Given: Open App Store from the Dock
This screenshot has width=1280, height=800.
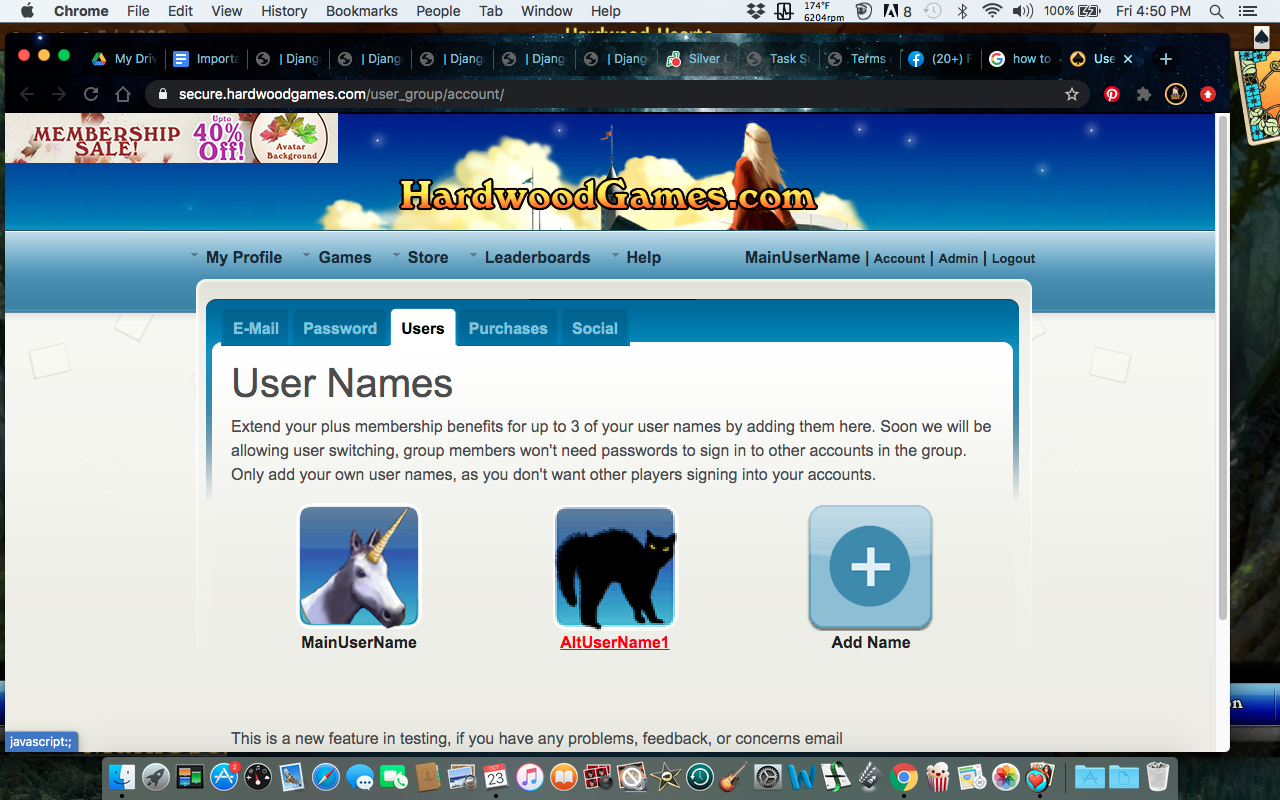Looking at the screenshot, I should pos(224,776).
